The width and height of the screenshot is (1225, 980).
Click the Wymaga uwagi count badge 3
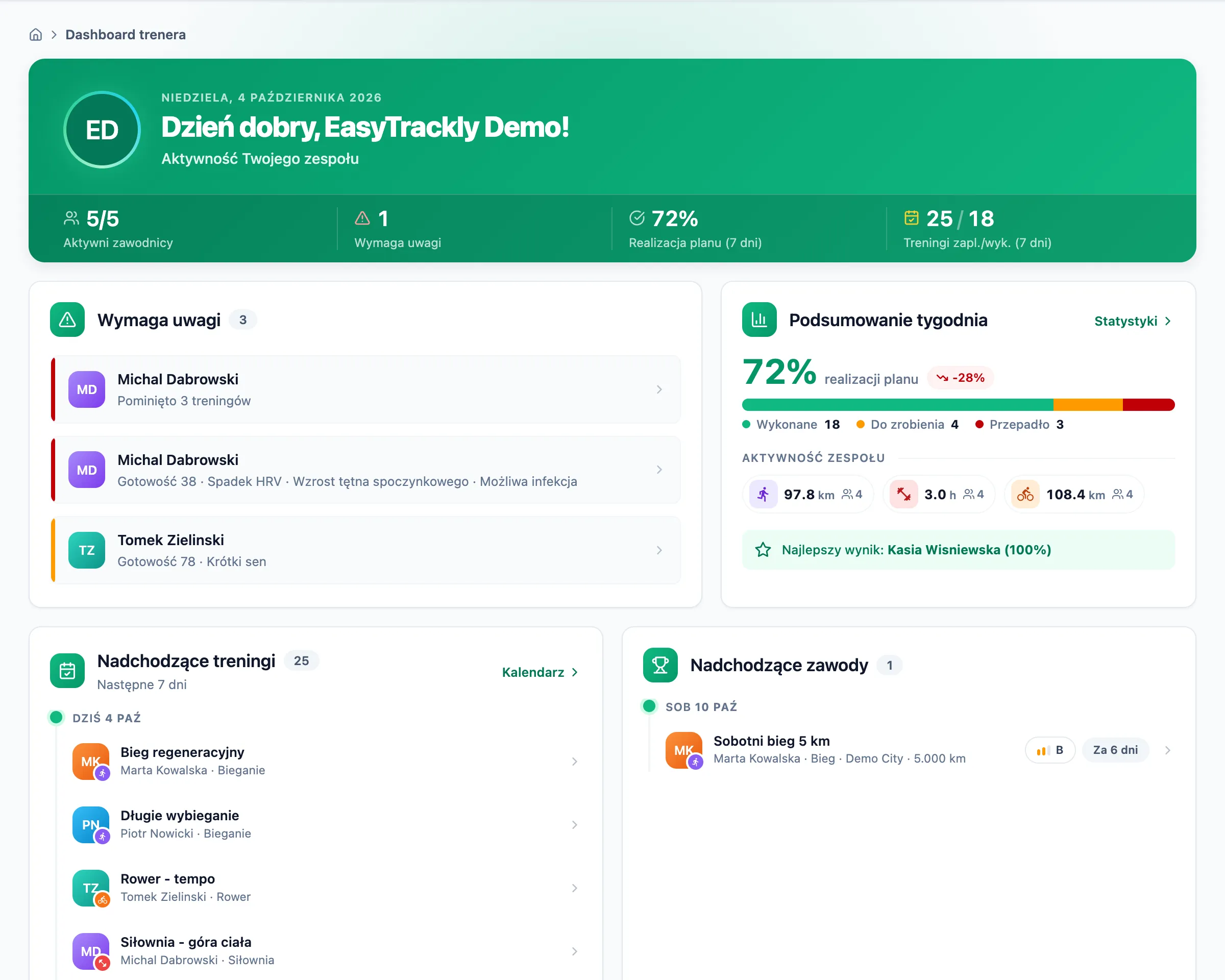pos(242,320)
